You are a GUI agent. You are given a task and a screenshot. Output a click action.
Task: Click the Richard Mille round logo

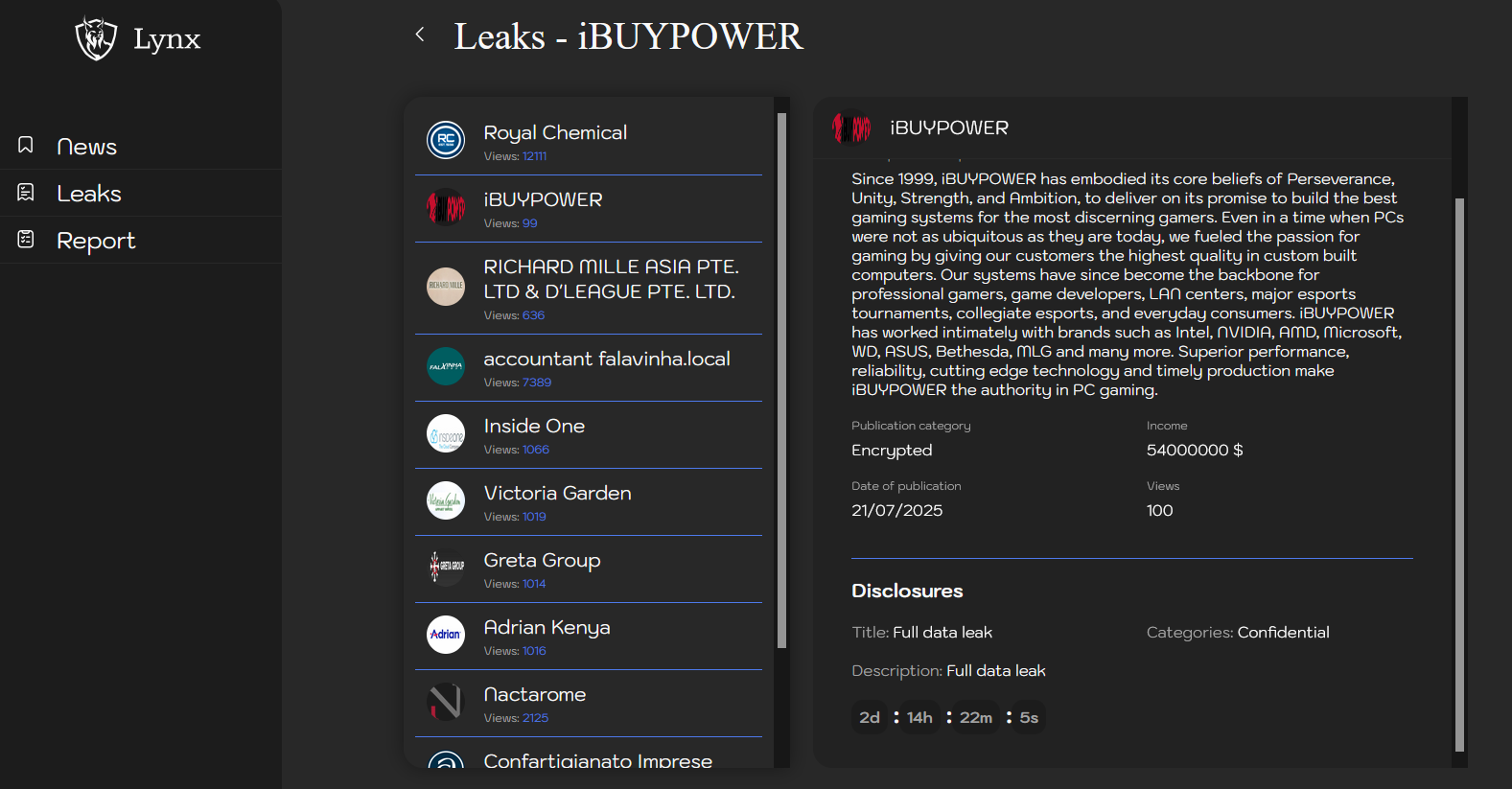click(x=446, y=287)
